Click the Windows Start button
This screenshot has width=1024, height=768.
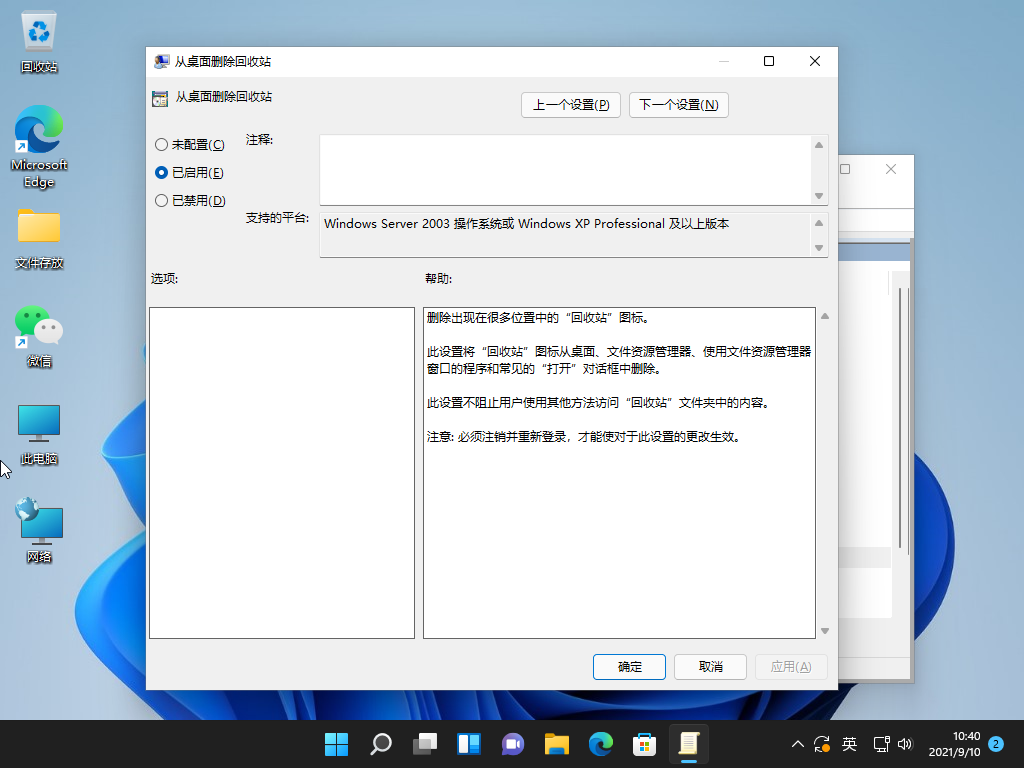click(336, 744)
